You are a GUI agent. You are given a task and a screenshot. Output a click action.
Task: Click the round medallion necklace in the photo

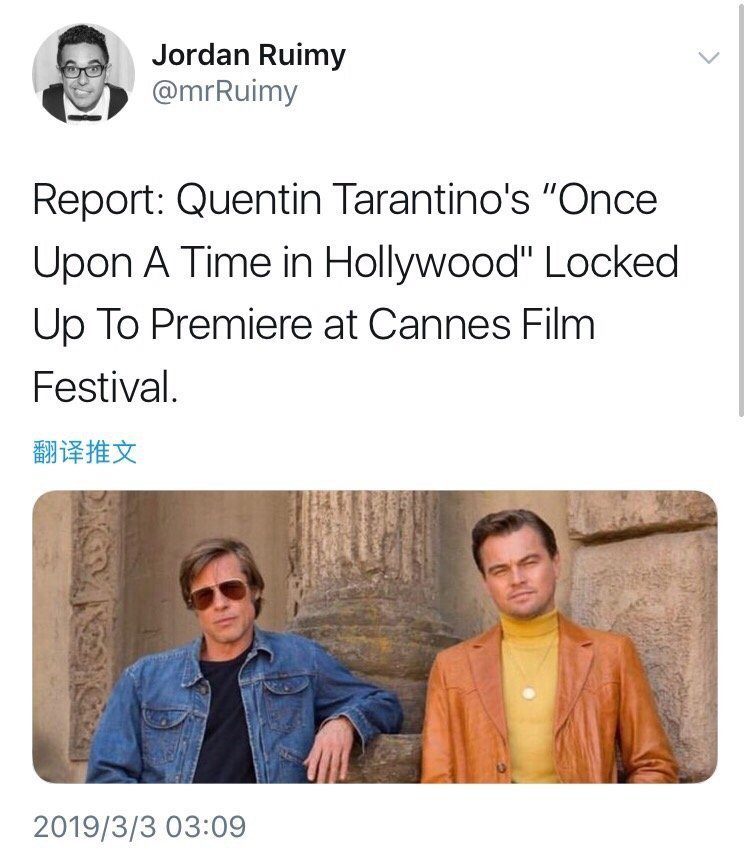click(x=529, y=690)
